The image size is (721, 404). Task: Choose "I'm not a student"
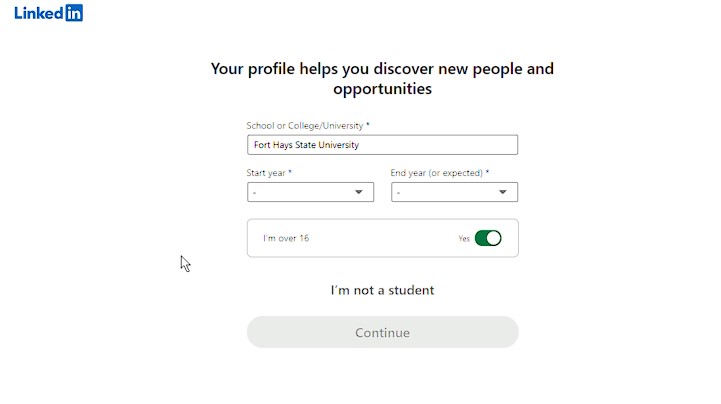click(x=382, y=290)
